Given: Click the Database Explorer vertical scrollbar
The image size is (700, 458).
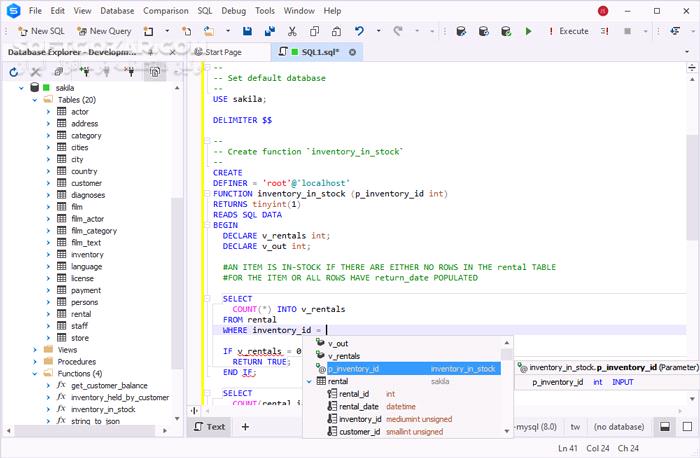Looking at the screenshot, I should 177,283.
